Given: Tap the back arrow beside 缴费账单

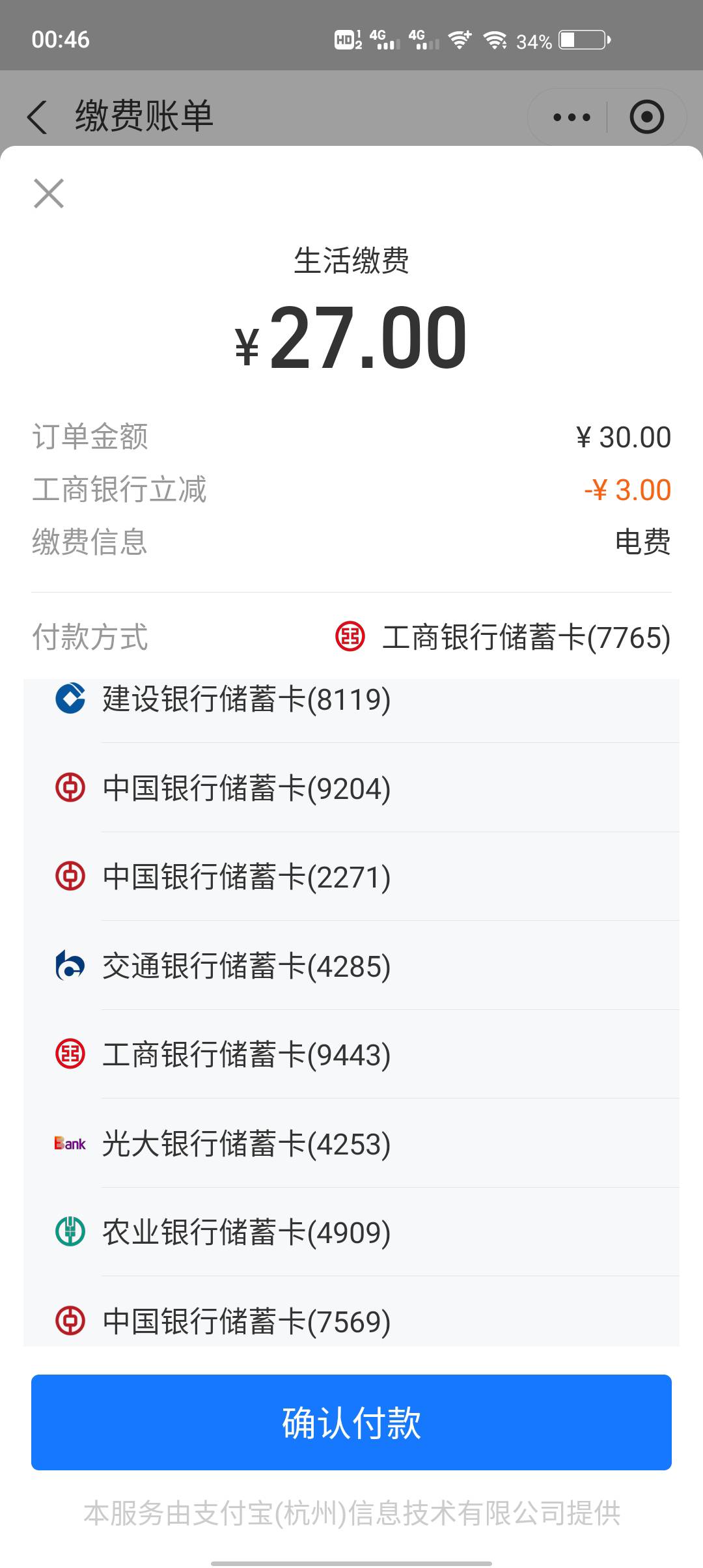Looking at the screenshot, I should (38, 117).
